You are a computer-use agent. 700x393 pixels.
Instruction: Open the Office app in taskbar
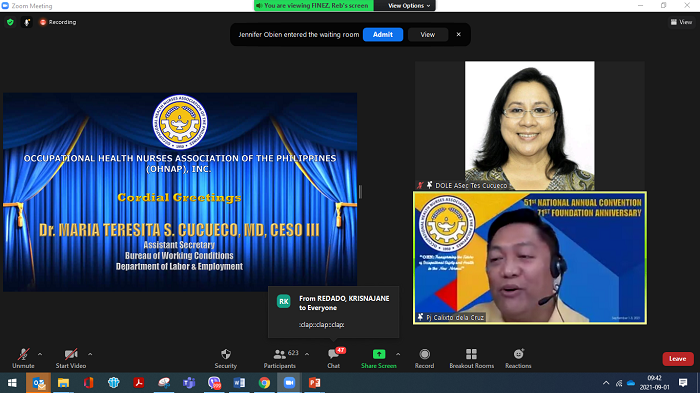(88, 383)
